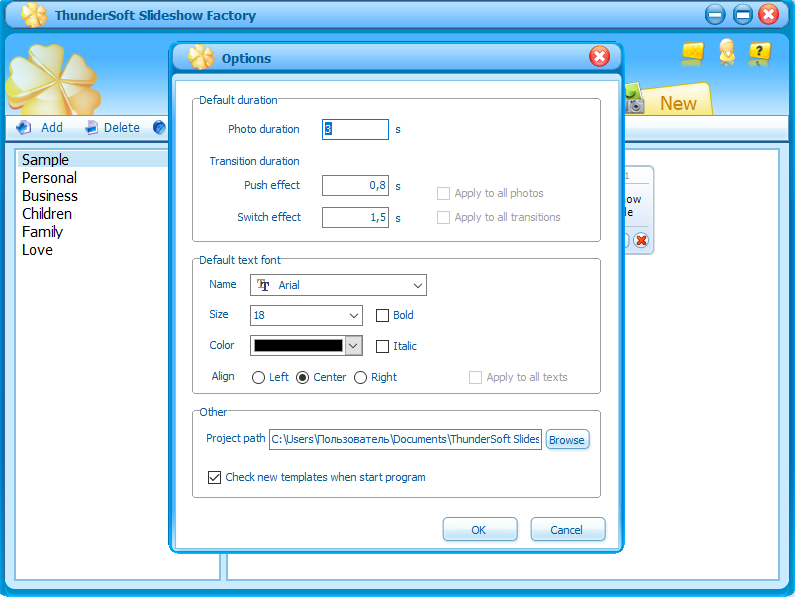Click the user figure icon in main window
This screenshot has height=597, width=795.
727,52
